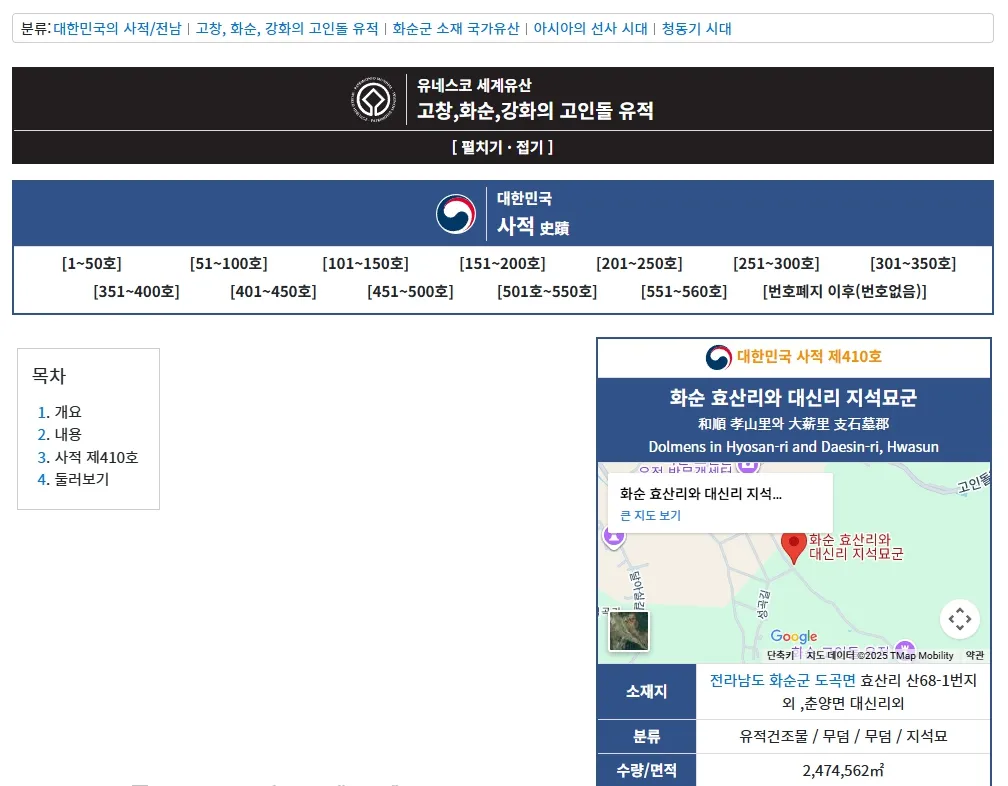Click the Google logo on the map
The image size is (1008, 786).
(x=794, y=637)
